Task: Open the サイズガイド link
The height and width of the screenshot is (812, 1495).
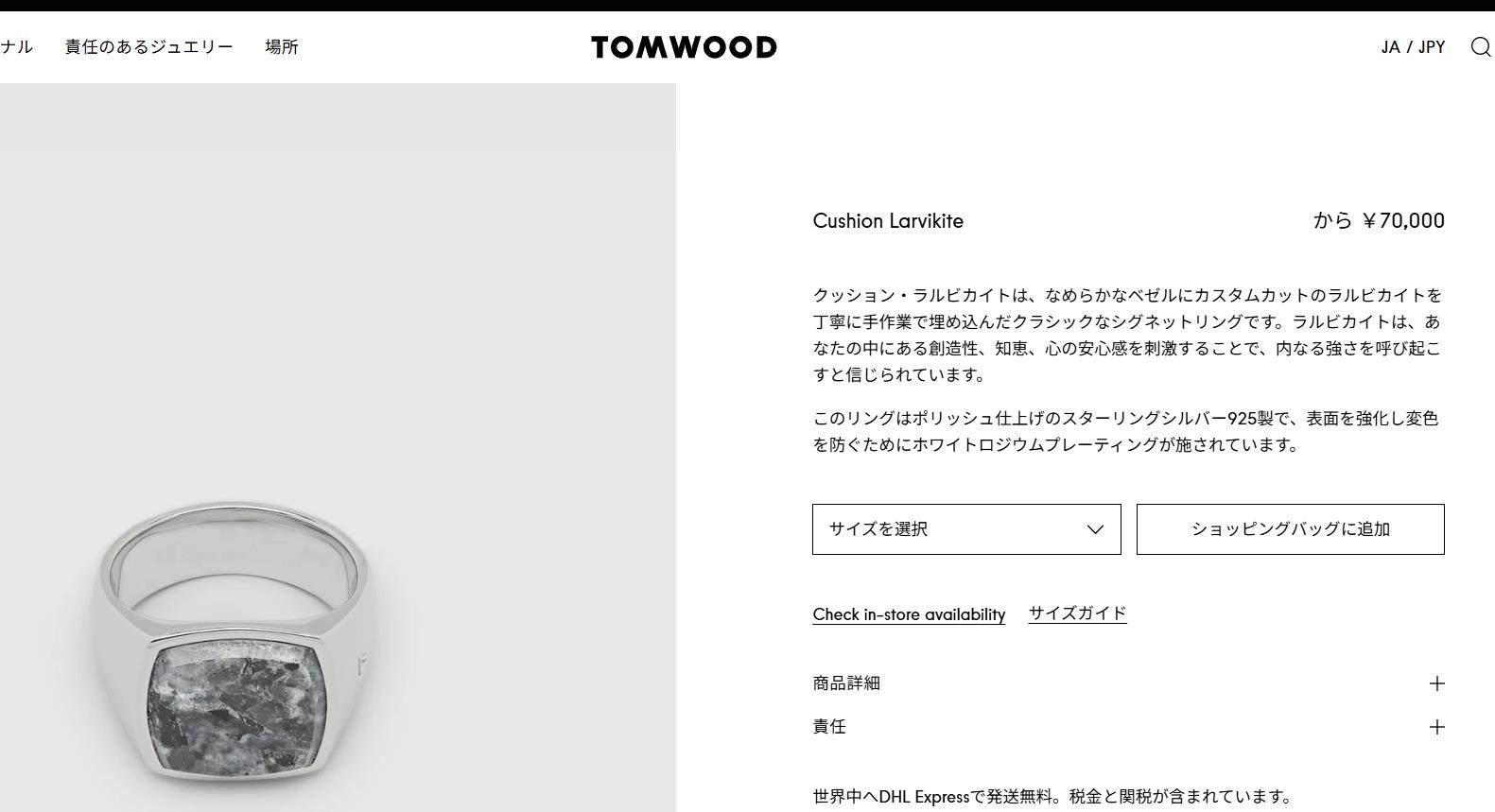Action: pyautogui.click(x=1078, y=613)
